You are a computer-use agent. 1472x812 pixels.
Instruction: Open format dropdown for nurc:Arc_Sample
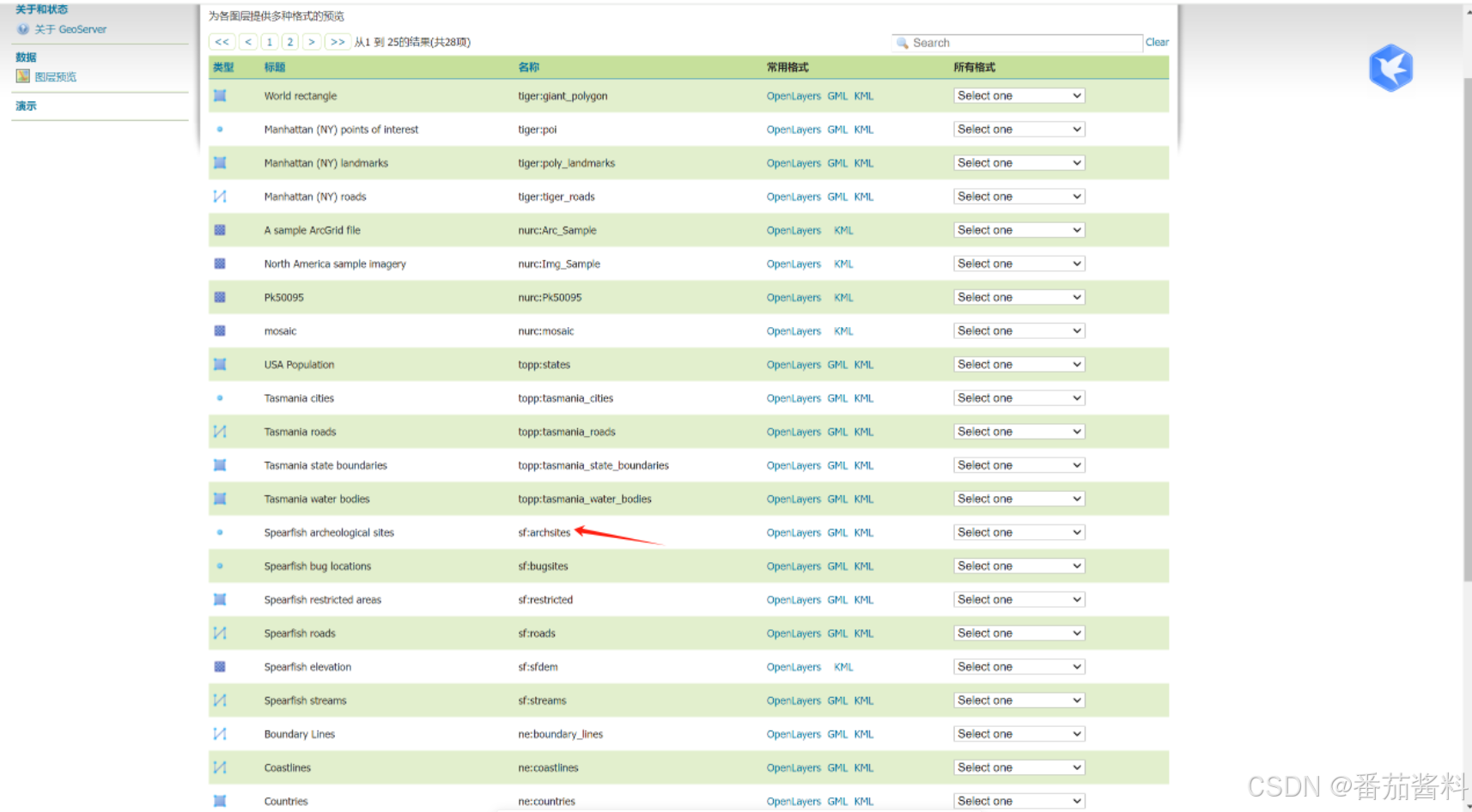pos(1019,230)
